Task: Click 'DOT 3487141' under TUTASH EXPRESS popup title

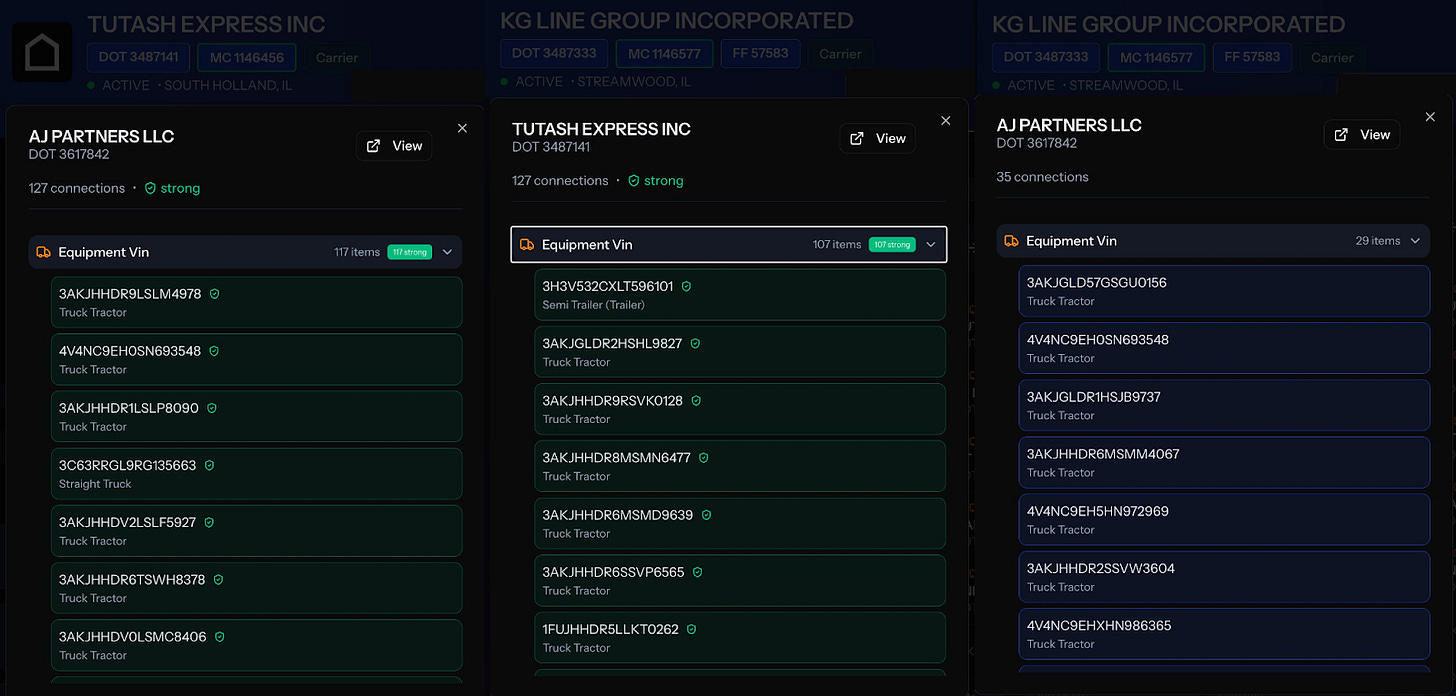Action: 551,147
